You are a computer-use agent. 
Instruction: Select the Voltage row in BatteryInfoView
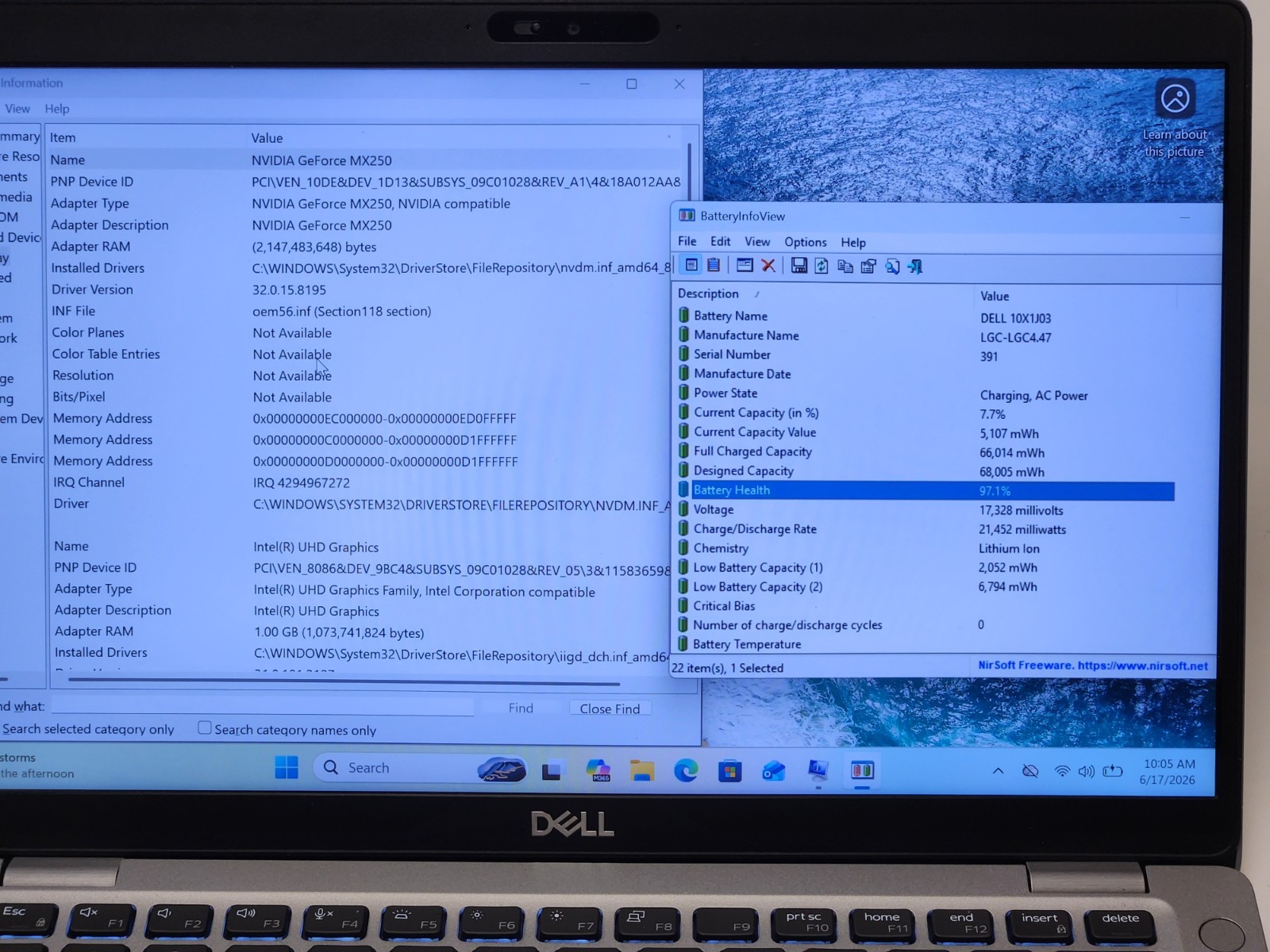[926, 509]
